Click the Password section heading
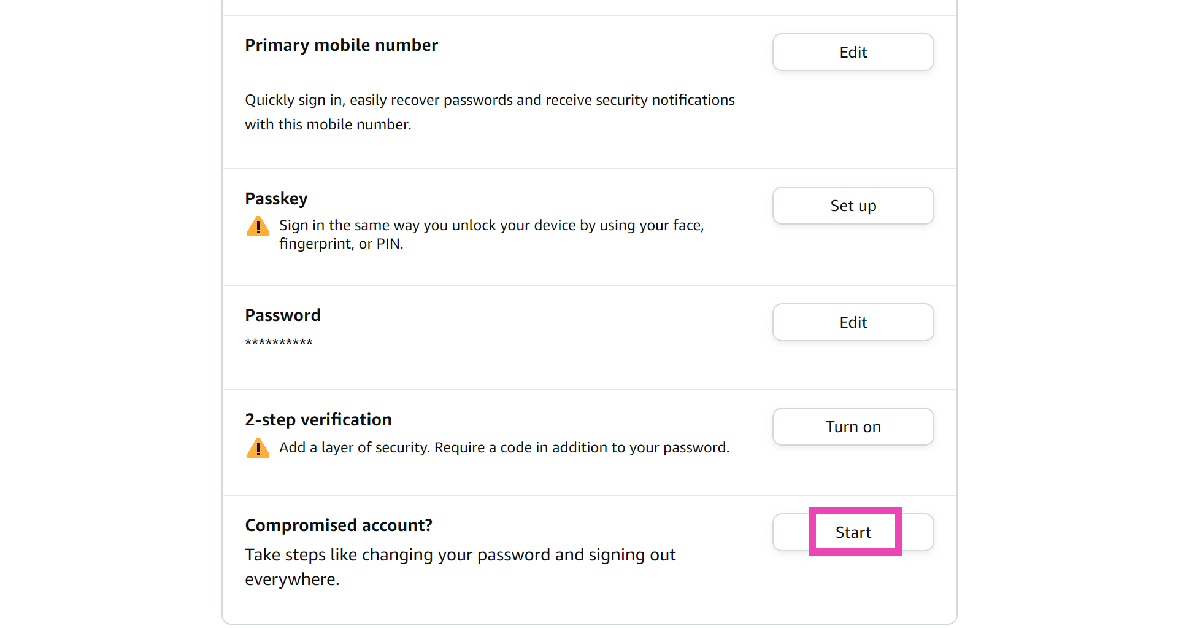 point(283,315)
